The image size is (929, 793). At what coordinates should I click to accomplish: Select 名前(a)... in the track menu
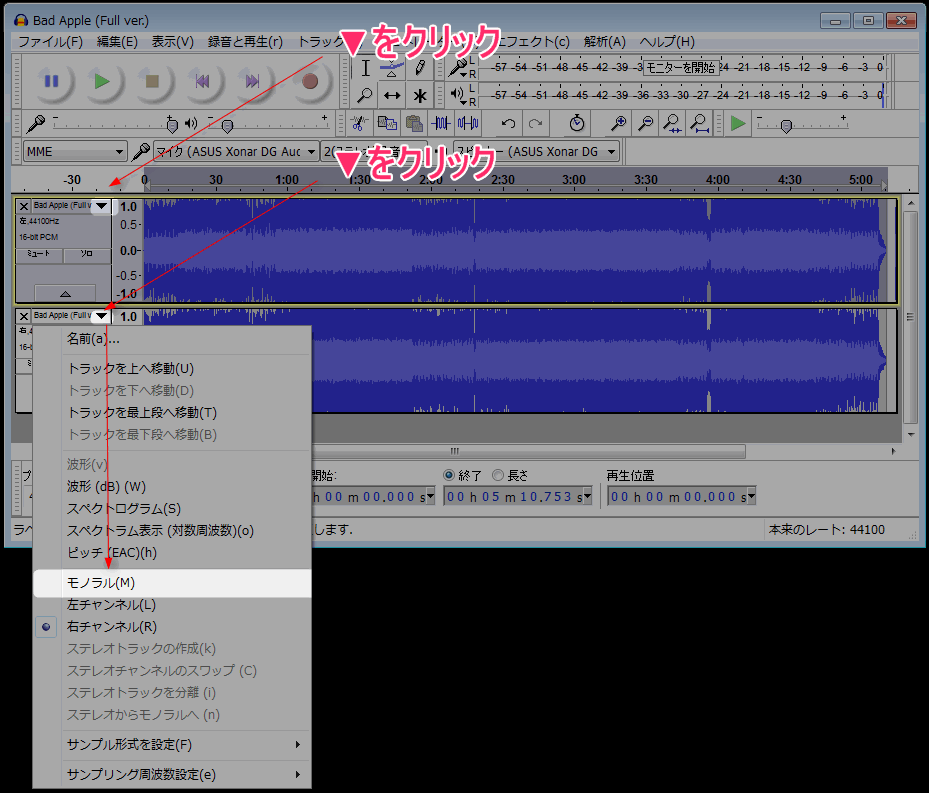pyautogui.click(x=172, y=339)
